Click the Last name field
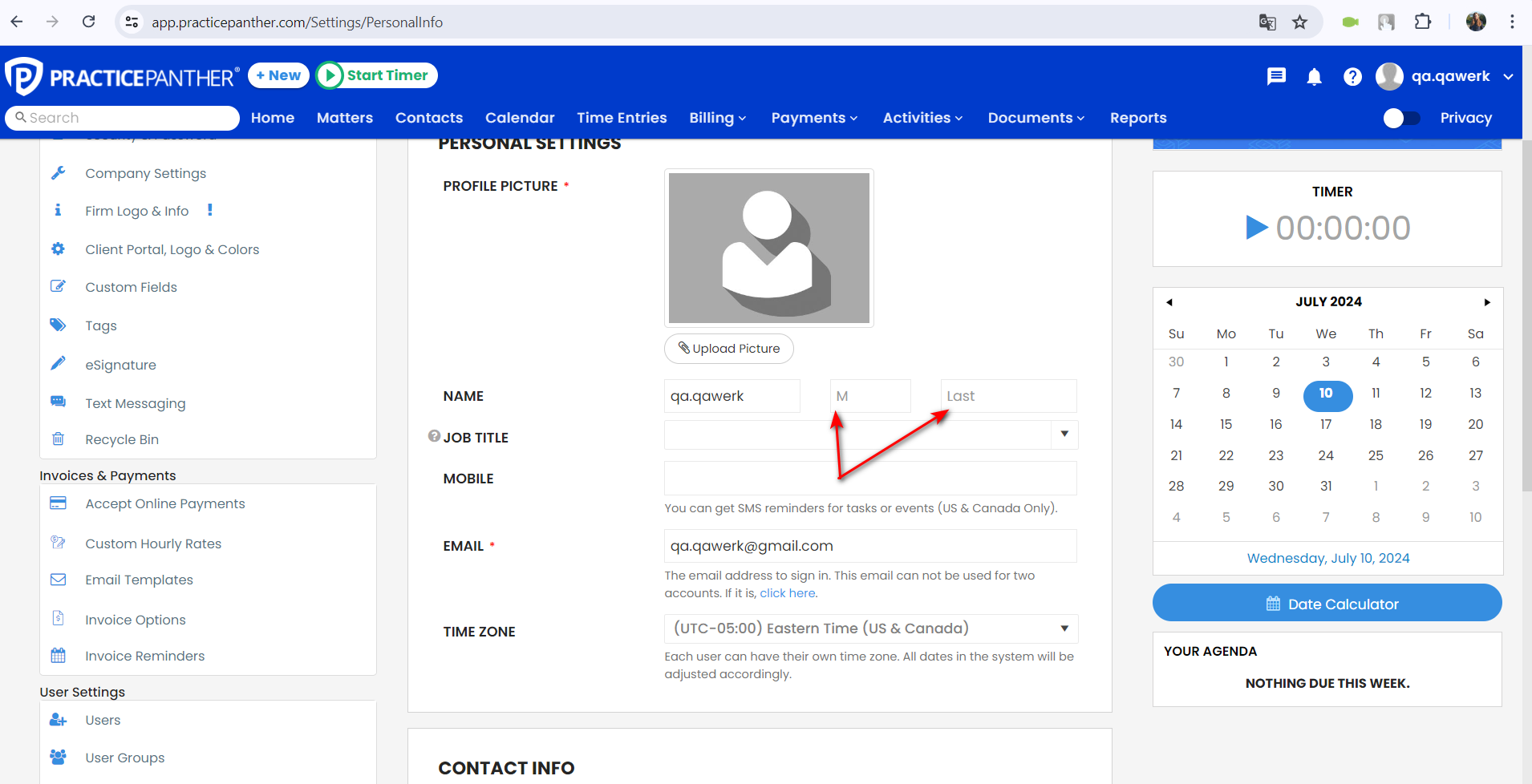 (1008, 396)
